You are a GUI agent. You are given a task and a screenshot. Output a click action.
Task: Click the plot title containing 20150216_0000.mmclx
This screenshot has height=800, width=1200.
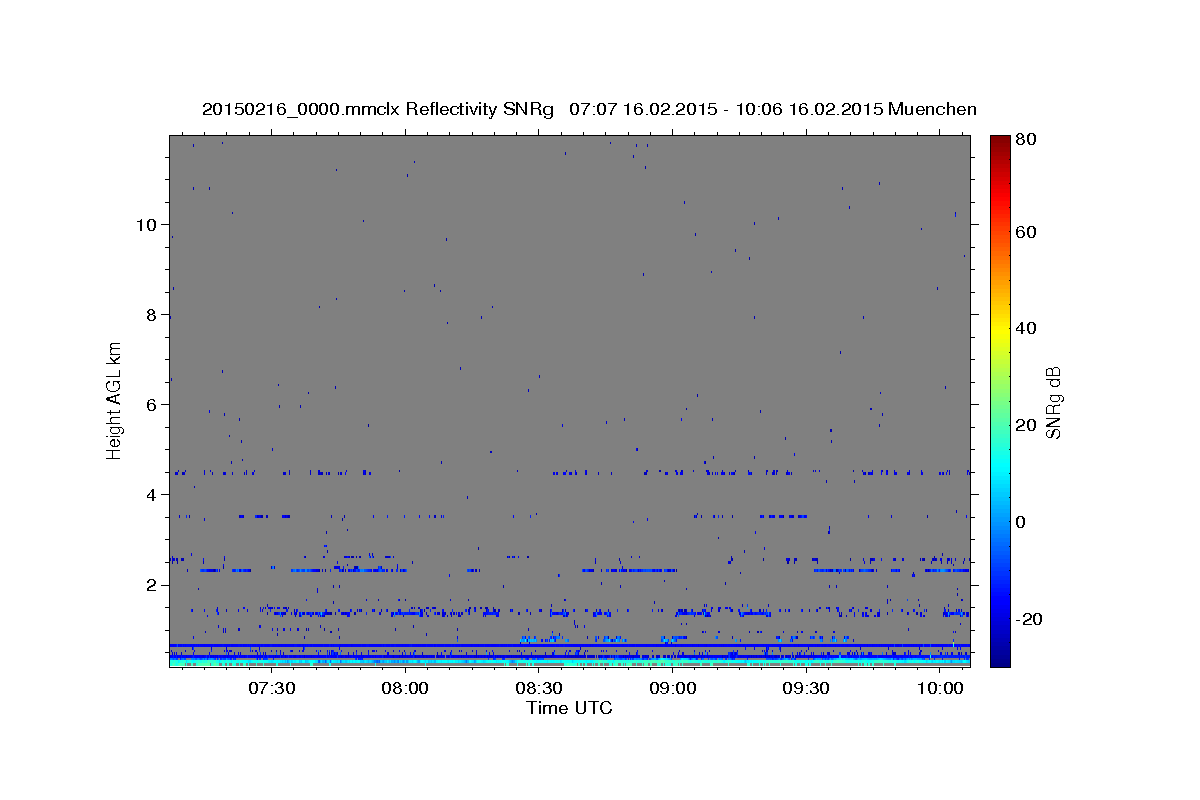pos(589,109)
